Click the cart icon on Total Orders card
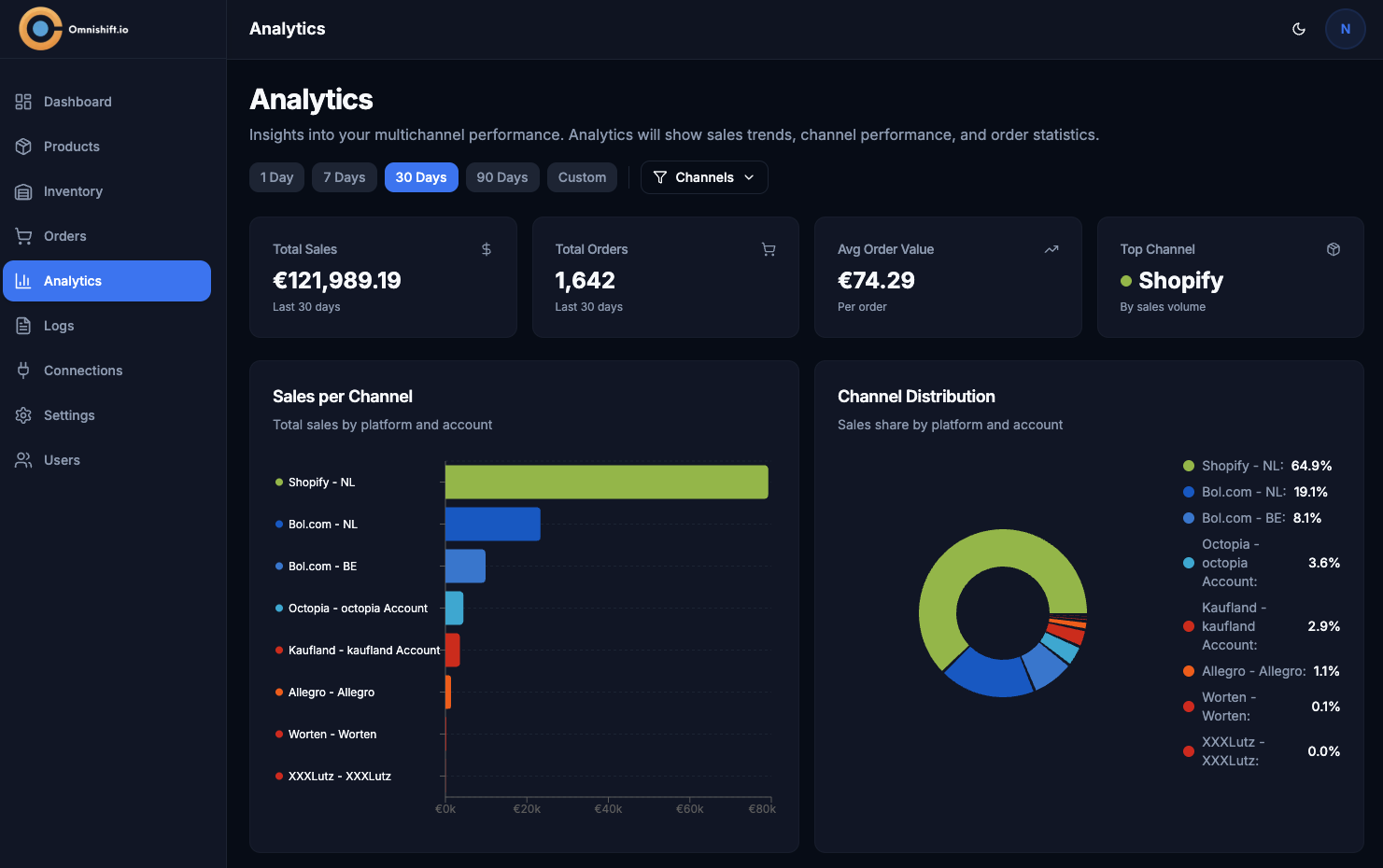This screenshot has height=868, width=1383. tap(769, 249)
